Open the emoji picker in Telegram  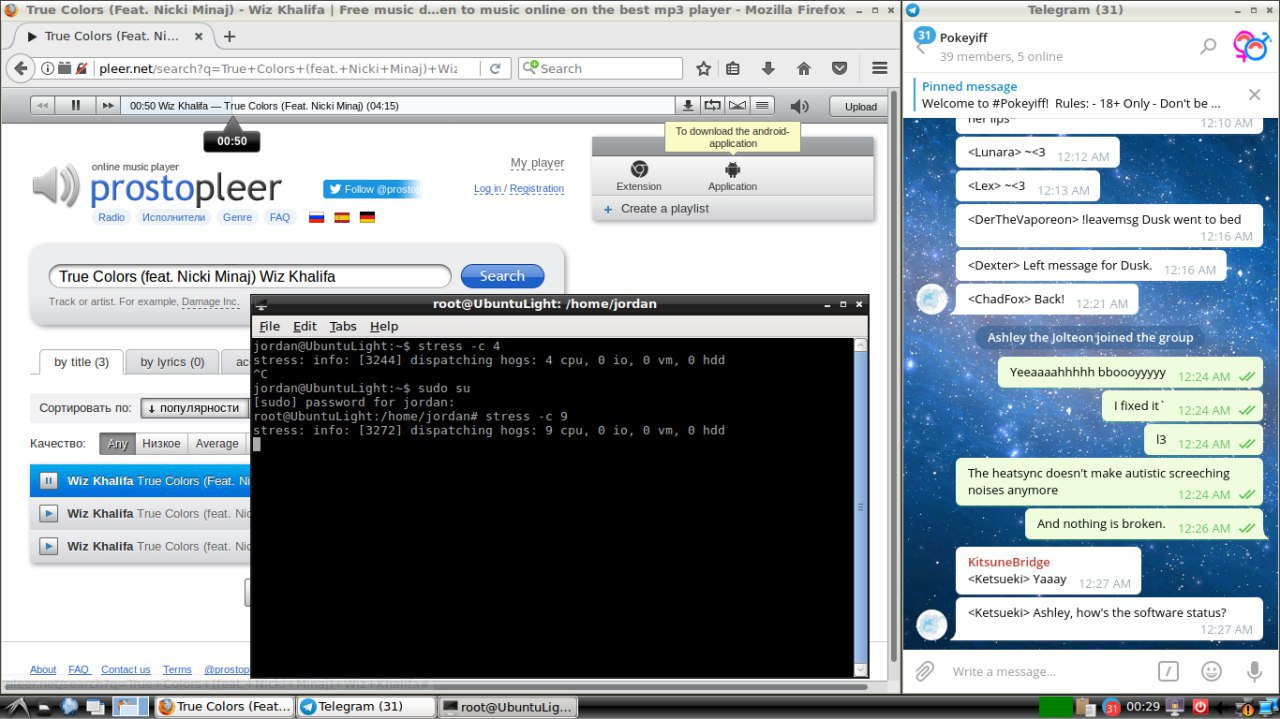point(1211,671)
